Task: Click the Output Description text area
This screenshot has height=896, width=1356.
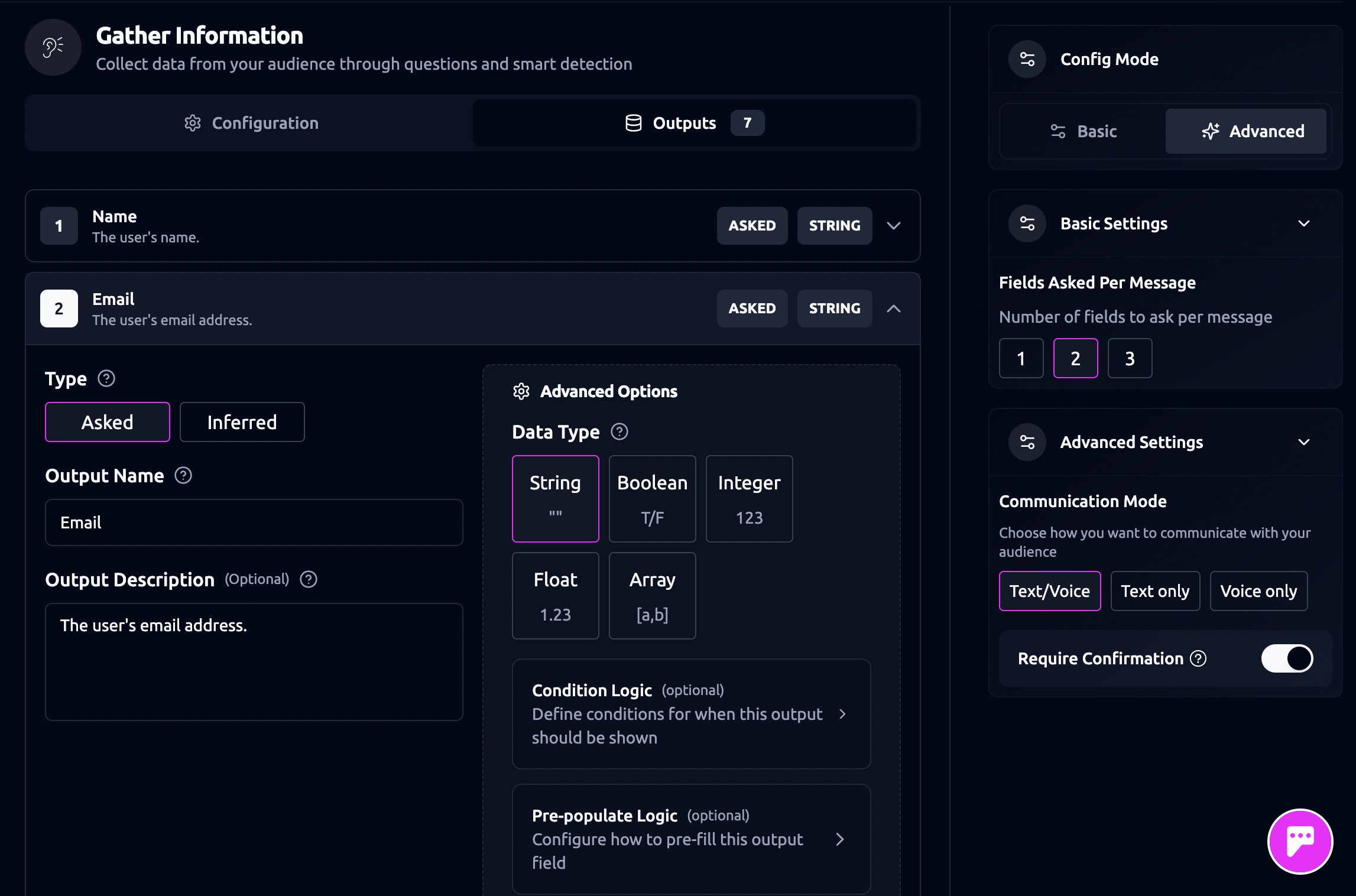Action: coord(254,661)
